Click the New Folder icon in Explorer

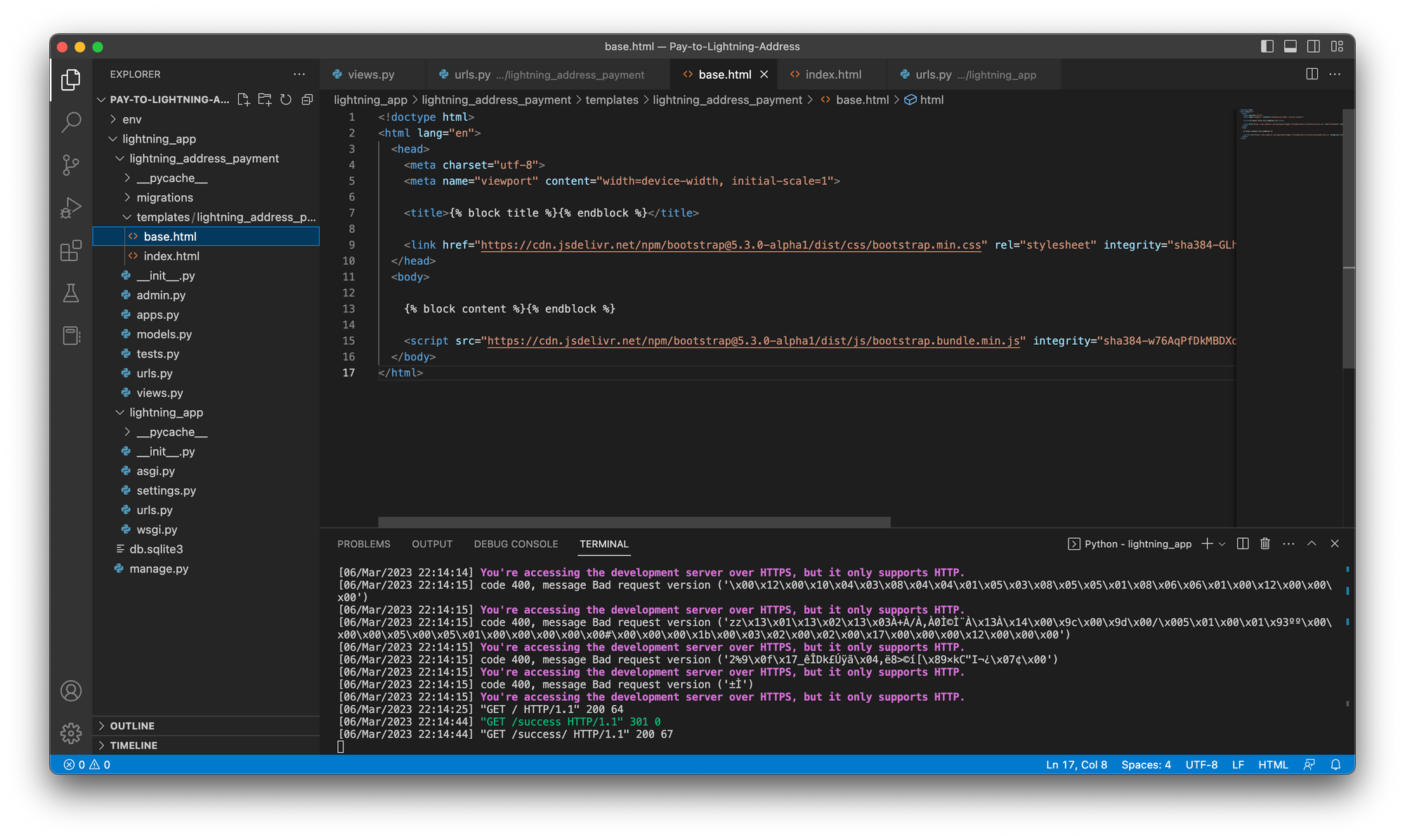pyautogui.click(x=265, y=100)
